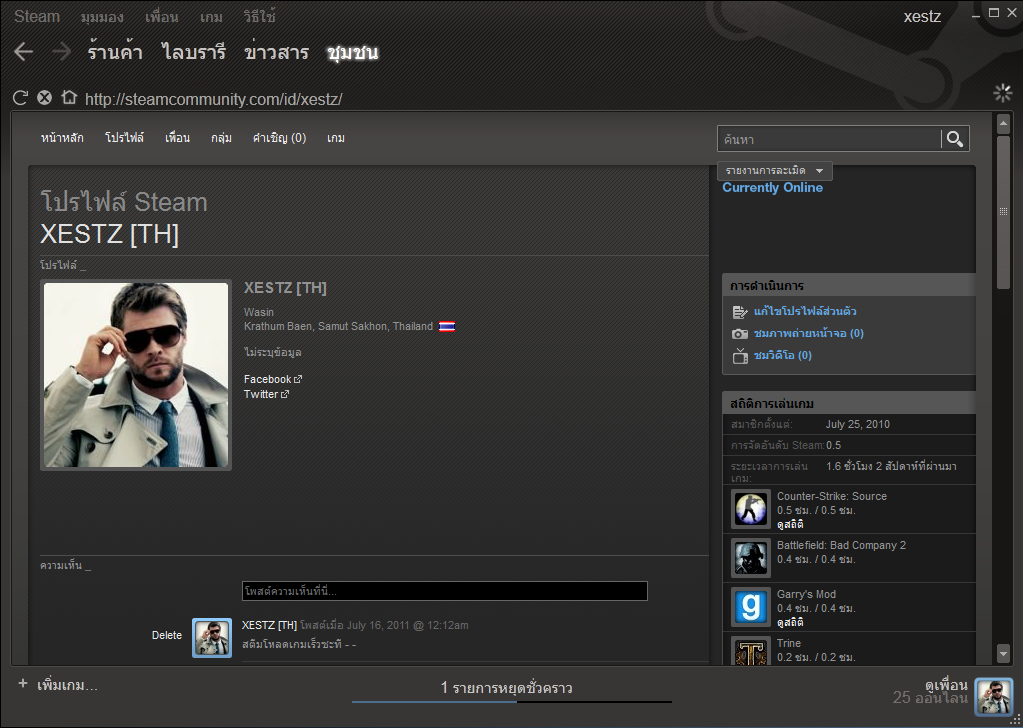Image resolution: width=1023 pixels, height=728 pixels.
Task: Click the vertical scrollbar thumb
Action: (1003, 210)
